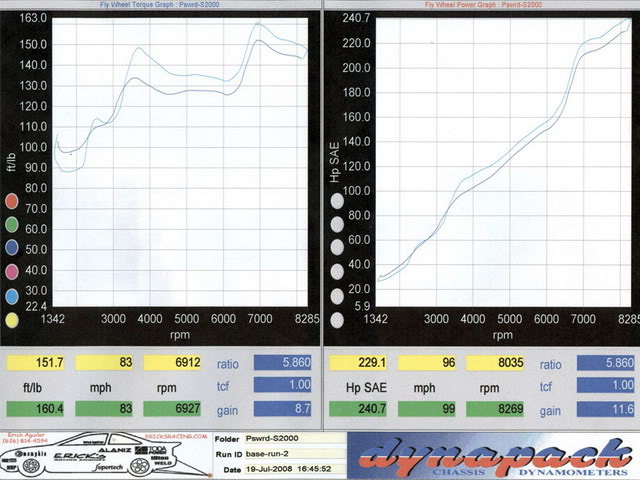Click the bottom white circle beside power graph

(337, 320)
